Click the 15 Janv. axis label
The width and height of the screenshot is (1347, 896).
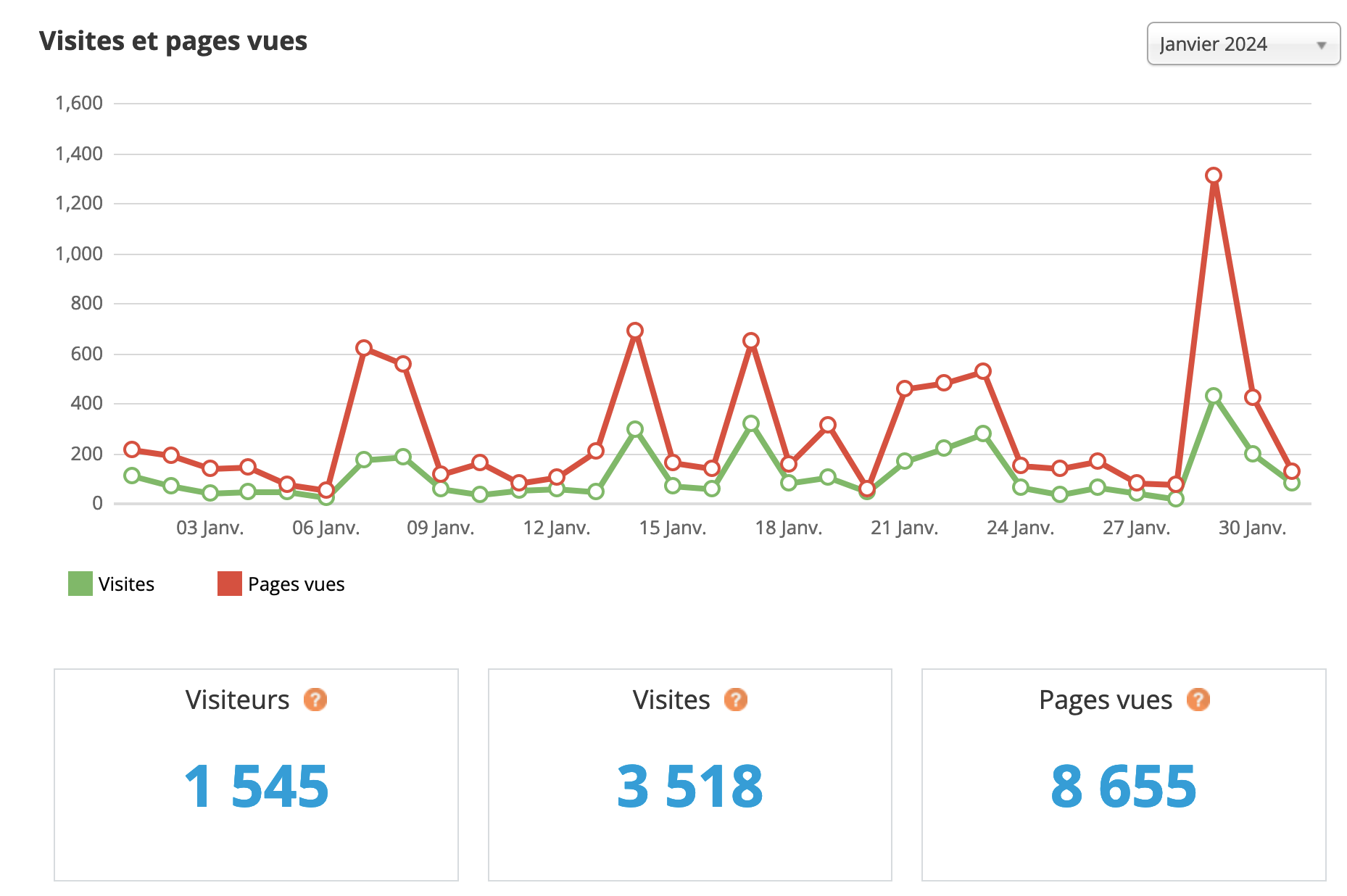673,528
